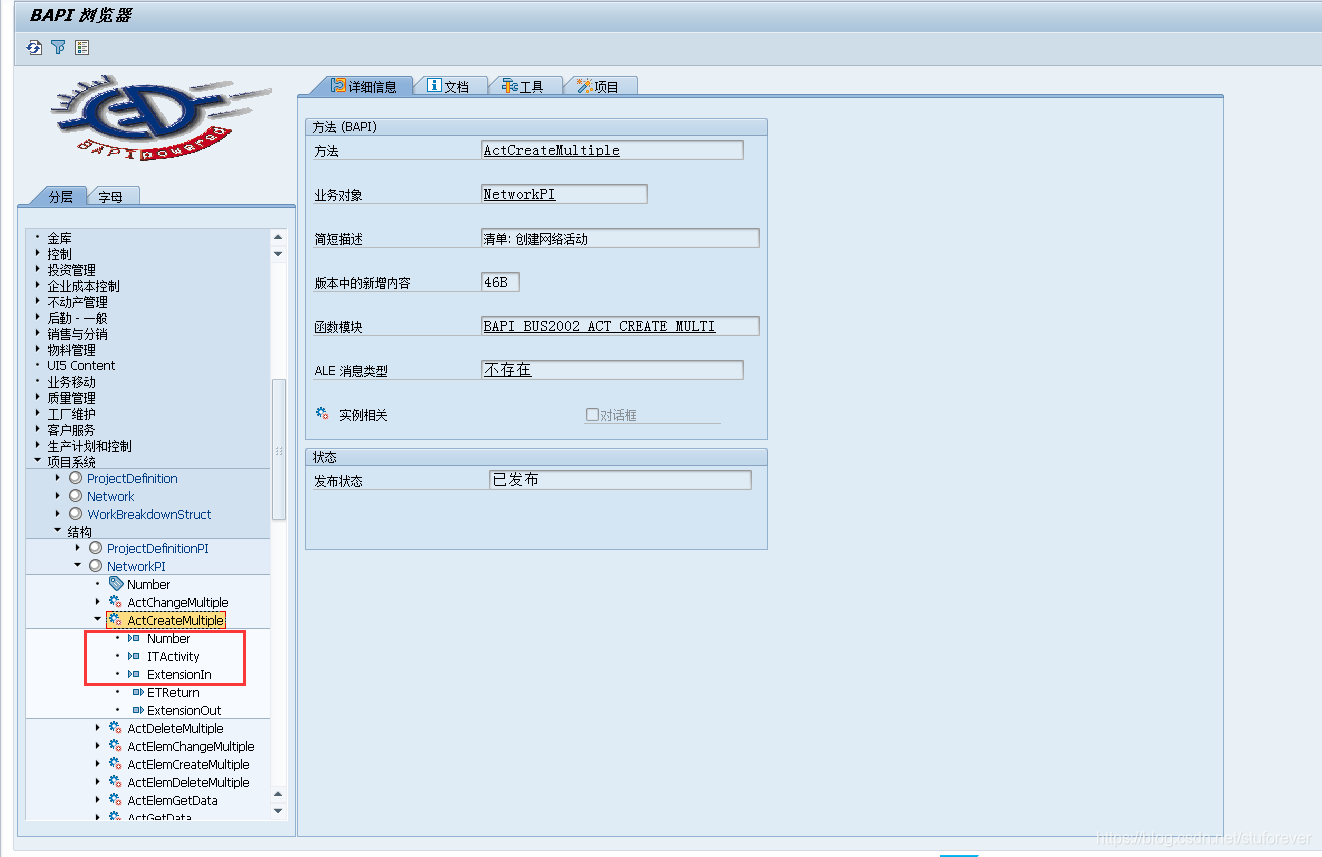
Task: Click the WorkBreakdownStruct object circle icon
Action: pos(75,514)
